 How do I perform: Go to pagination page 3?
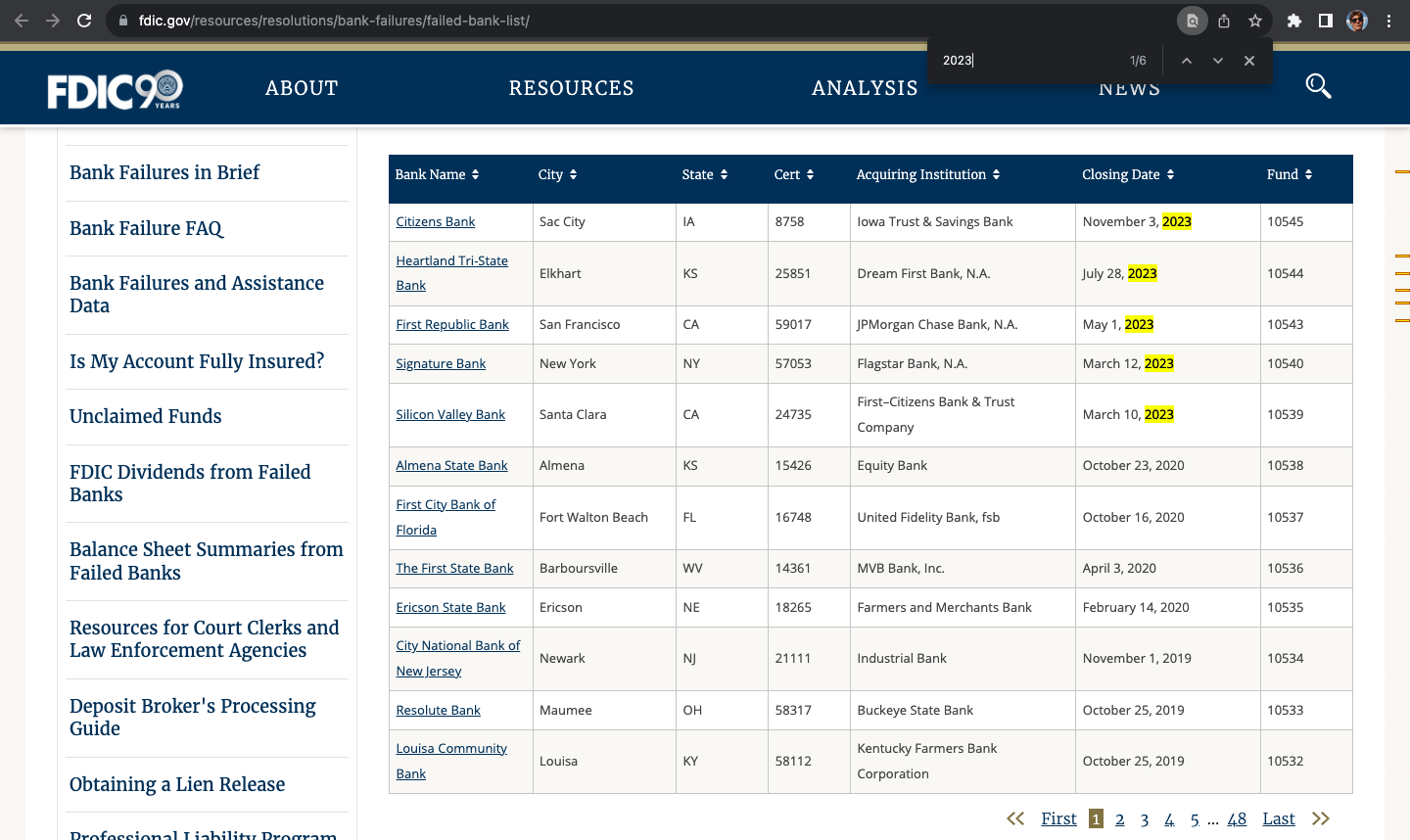(1145, 818)
